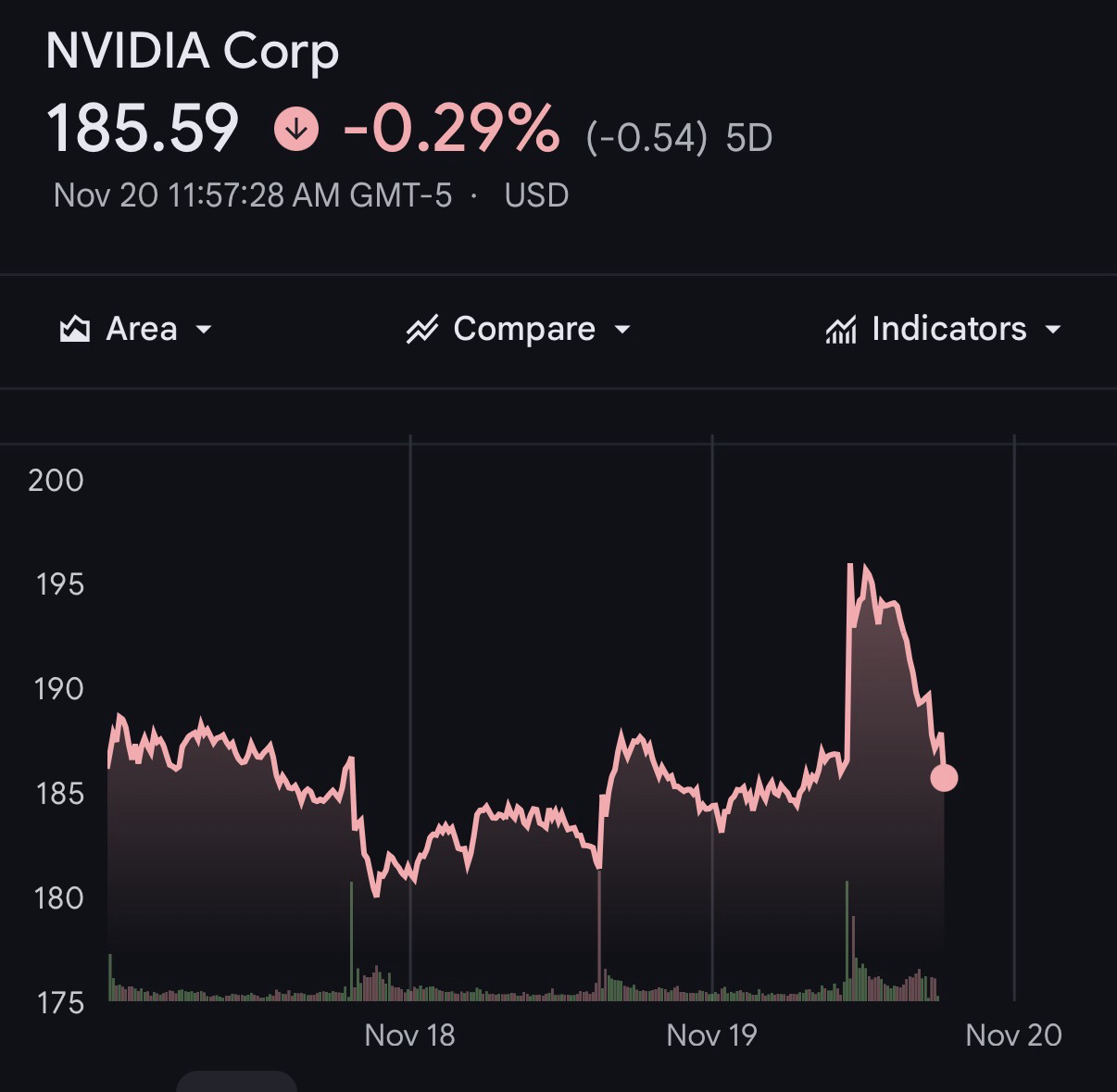The width and height of the screenshot is (1117, 1092).
Task: Open the NVIDIA Corp title
Action: (x=193, y=50)
